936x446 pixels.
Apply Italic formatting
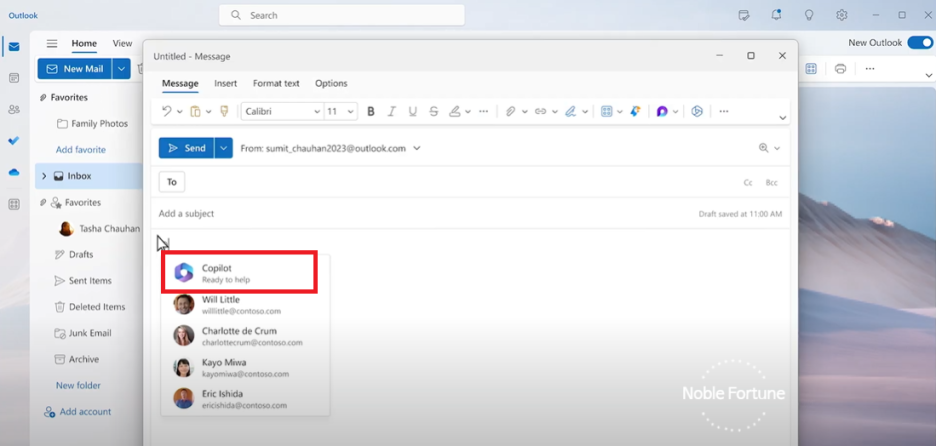392,111
